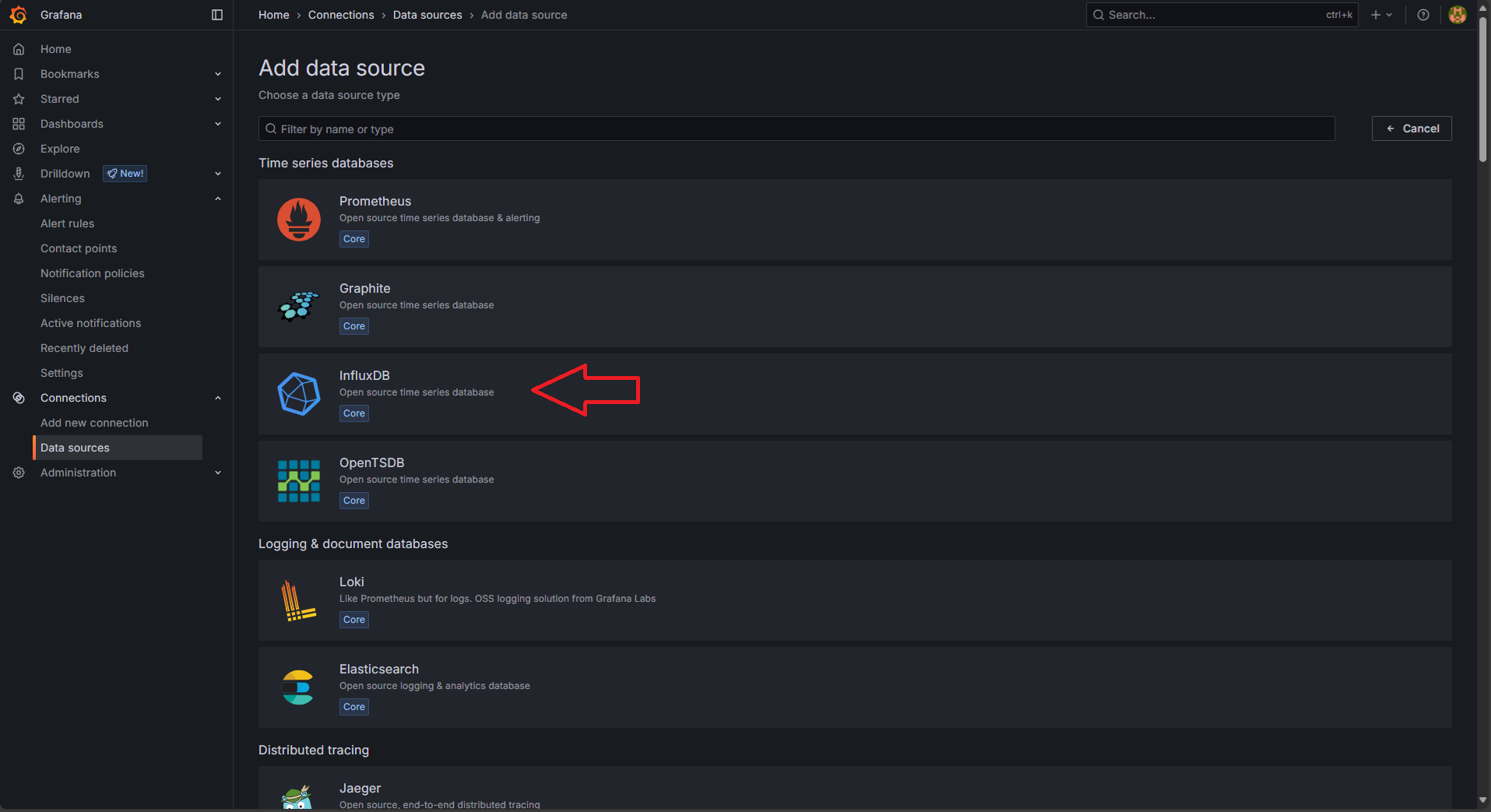Screen dimensions: 1491x812
Task: Expand the Starred section chevron
Action: pos(218,99)
